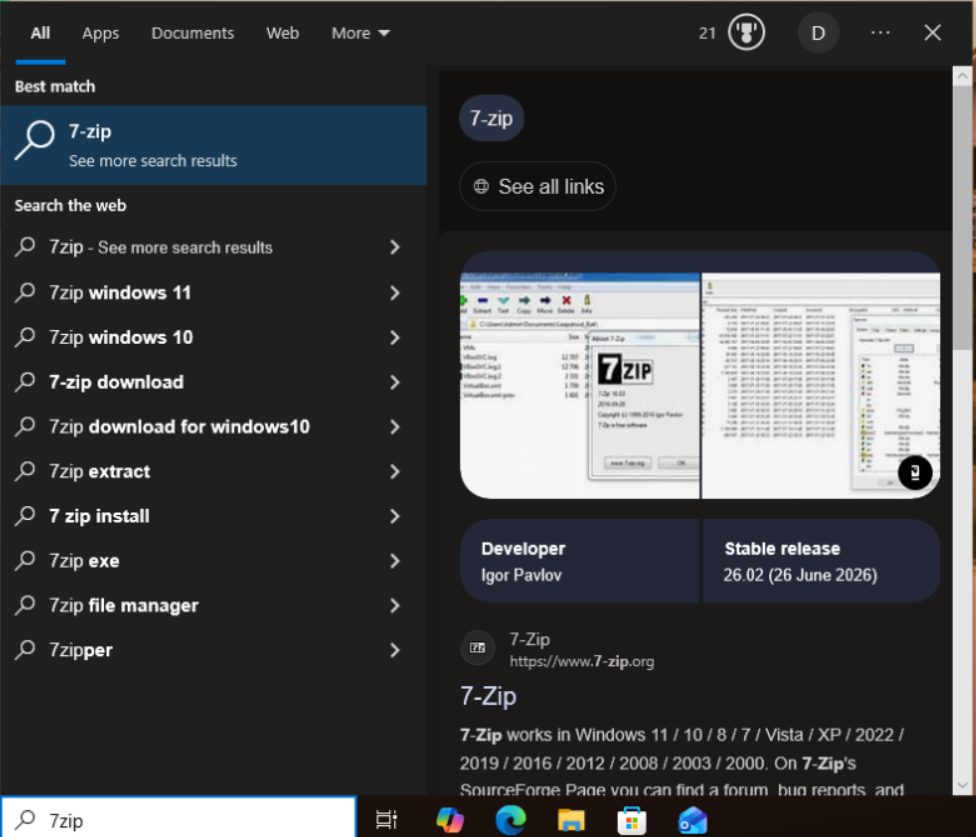Select the 7-zip best match result
Image resolution: width=976 pixels, height=837 pixels.
click(x=214, y=145)
